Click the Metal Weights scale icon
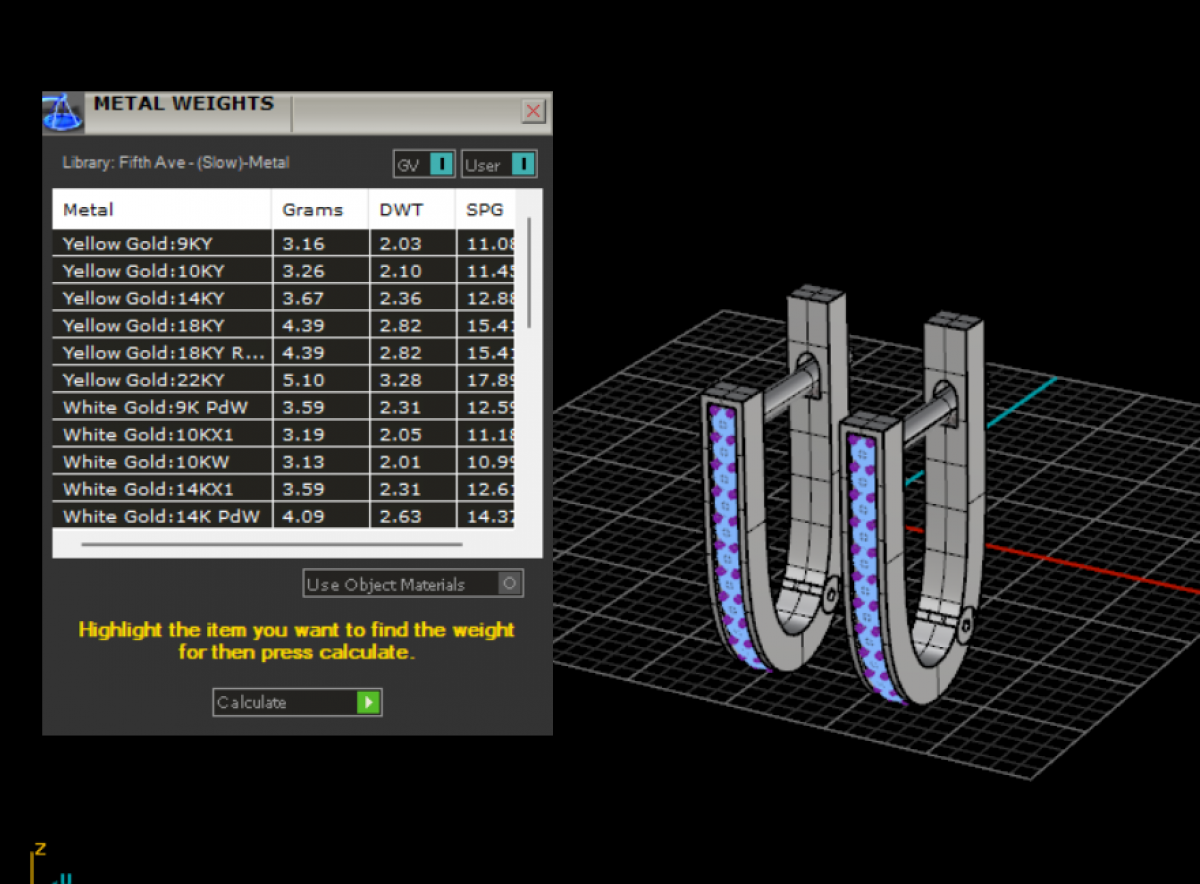 click(x=63, y=112)
